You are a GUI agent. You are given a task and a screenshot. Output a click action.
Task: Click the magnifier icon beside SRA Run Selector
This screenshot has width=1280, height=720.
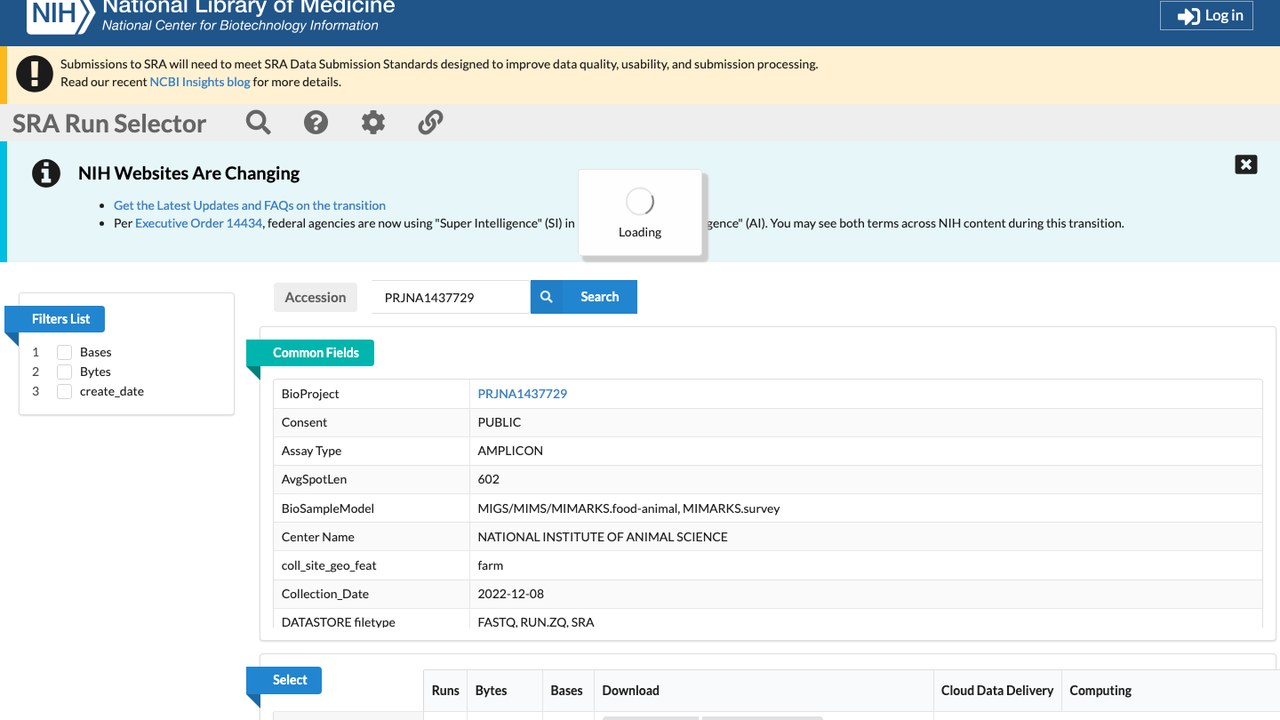[x=258, y=122]
